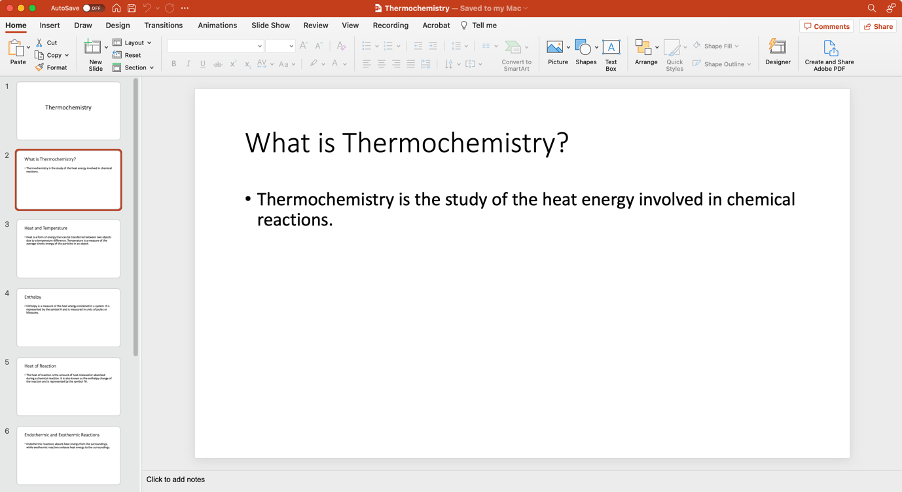Toggle Subscript formatting
The width and height of the screenshot is (902, 492).
pyautogui.click(x=247, y=64)
